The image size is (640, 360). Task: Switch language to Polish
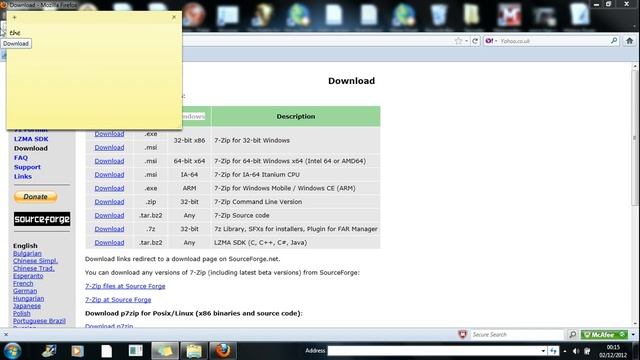(22, 313)
